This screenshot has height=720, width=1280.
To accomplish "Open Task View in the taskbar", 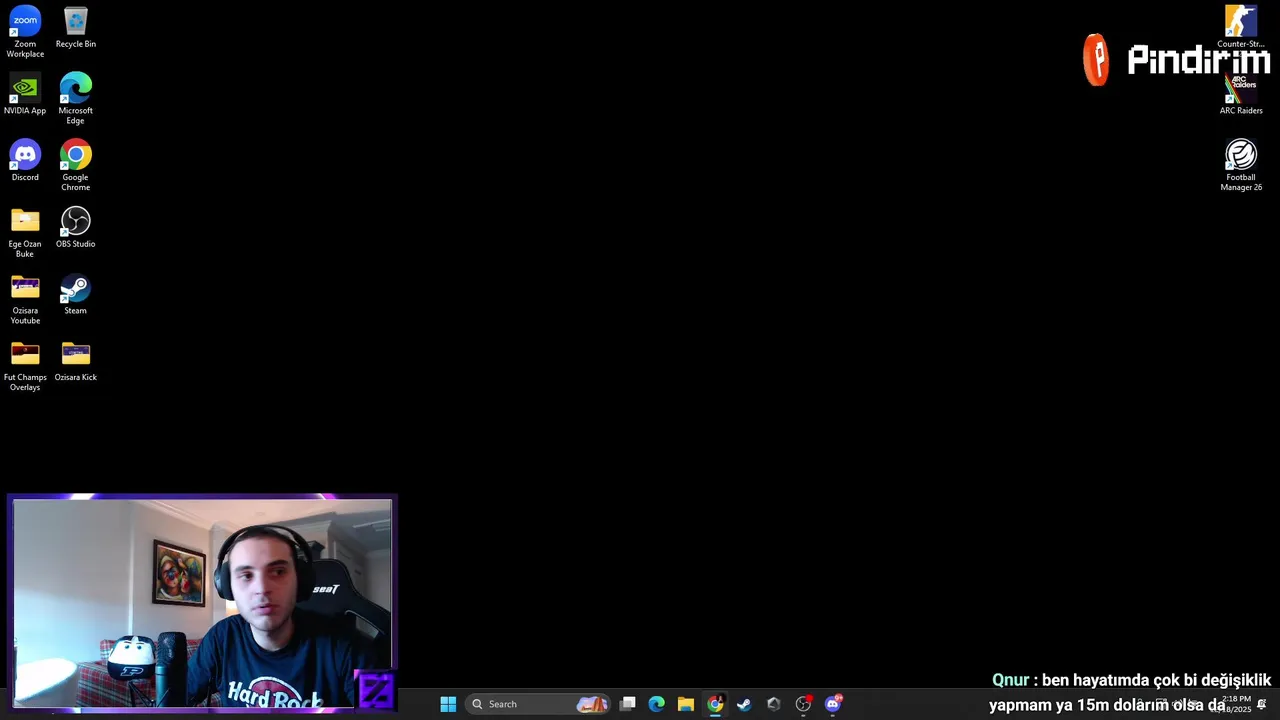I will [628, 704].
